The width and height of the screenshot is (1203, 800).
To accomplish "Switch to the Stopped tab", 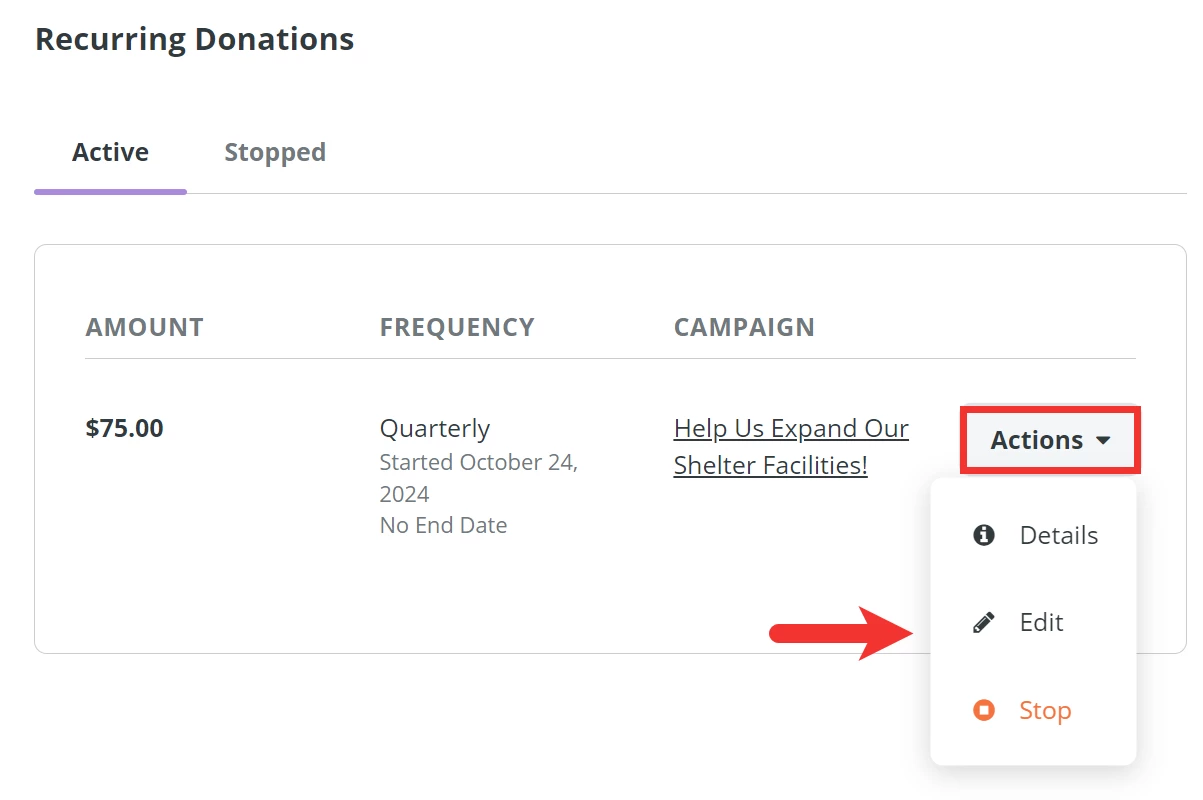I will point(274,152).
